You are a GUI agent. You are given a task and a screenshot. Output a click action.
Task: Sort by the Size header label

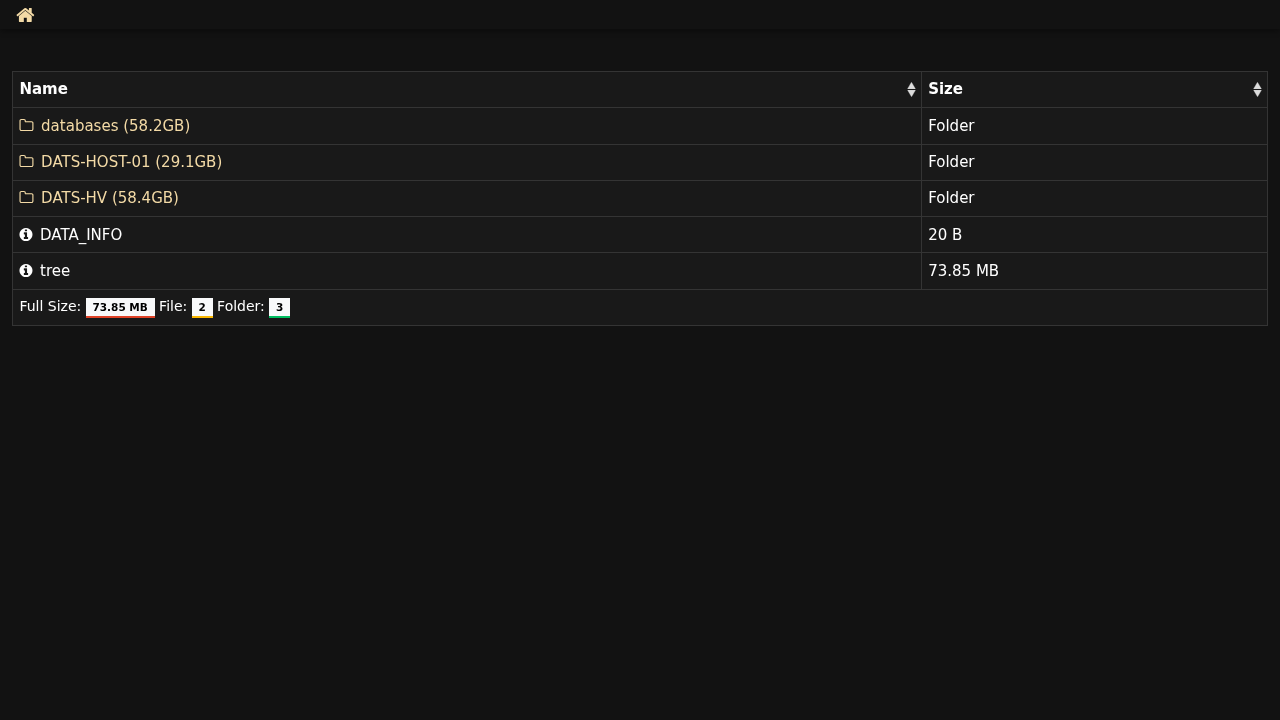click(945, 89)
